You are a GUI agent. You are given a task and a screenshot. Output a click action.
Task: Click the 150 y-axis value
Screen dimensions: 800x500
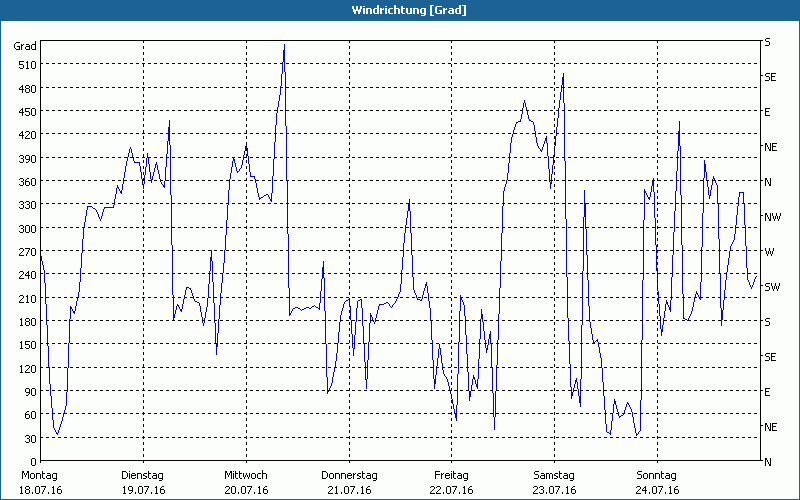[28, 345]
